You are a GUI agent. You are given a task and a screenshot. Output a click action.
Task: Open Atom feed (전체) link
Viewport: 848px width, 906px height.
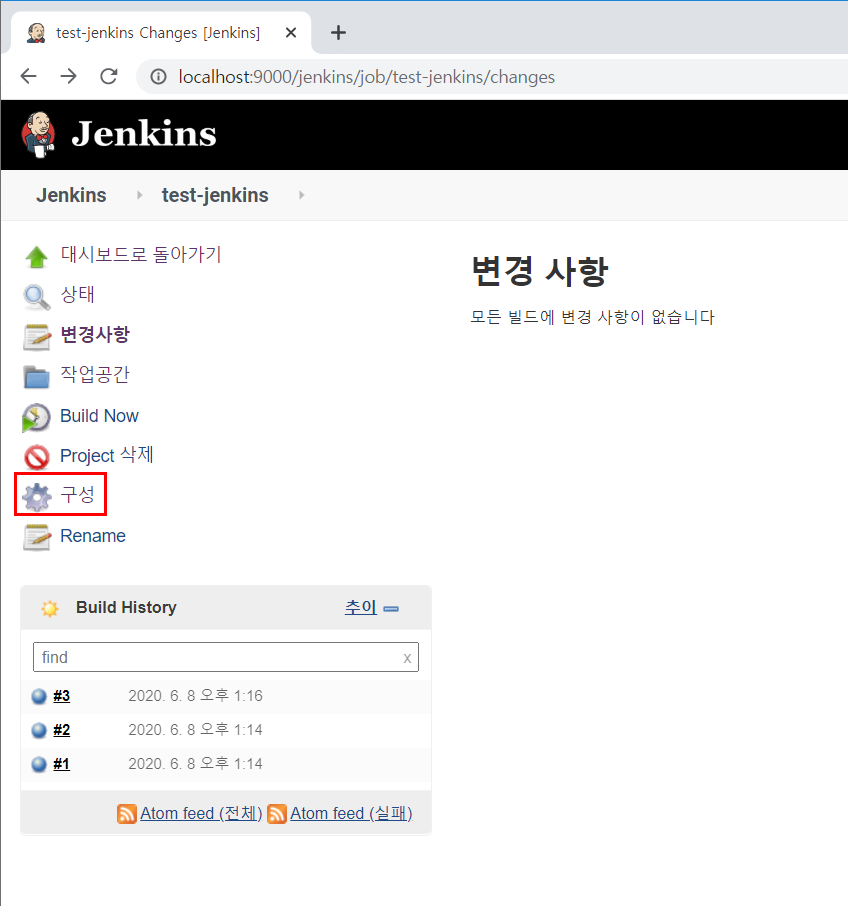click(201, 814)
